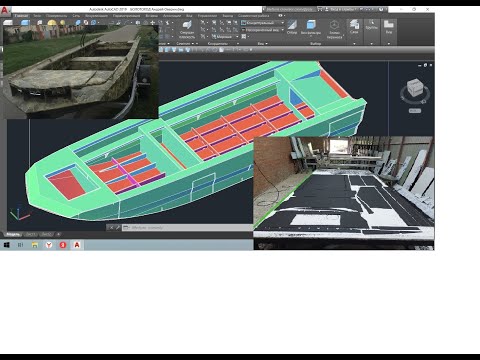480x360 pixels.
Task: Click the Help icon in title bar
Action: click(381, 10)
